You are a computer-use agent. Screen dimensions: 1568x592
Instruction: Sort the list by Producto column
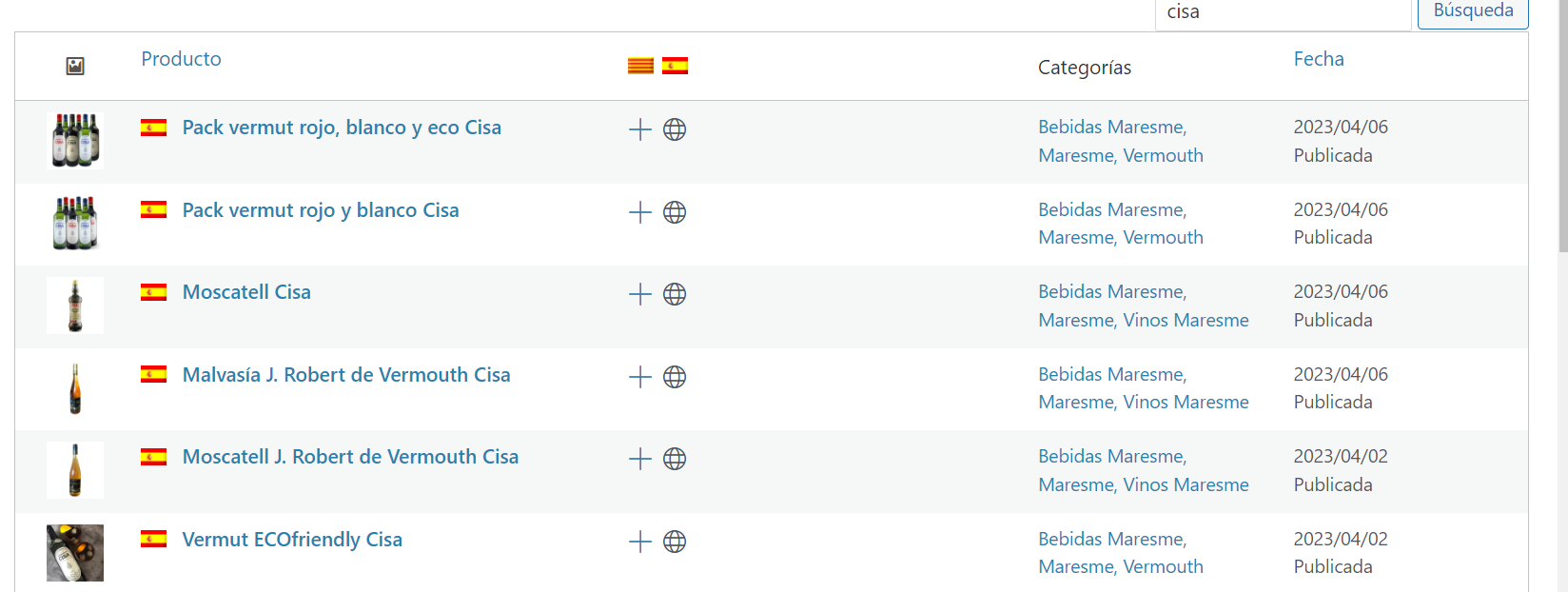[181, 59]
